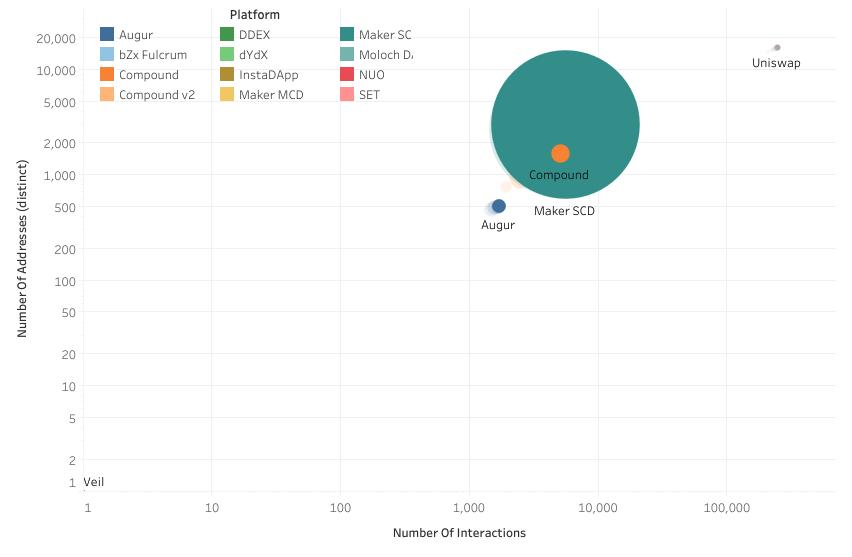Select the Moloch legend color swatch
The image size is (852, 557).
(x=347, y=55)
